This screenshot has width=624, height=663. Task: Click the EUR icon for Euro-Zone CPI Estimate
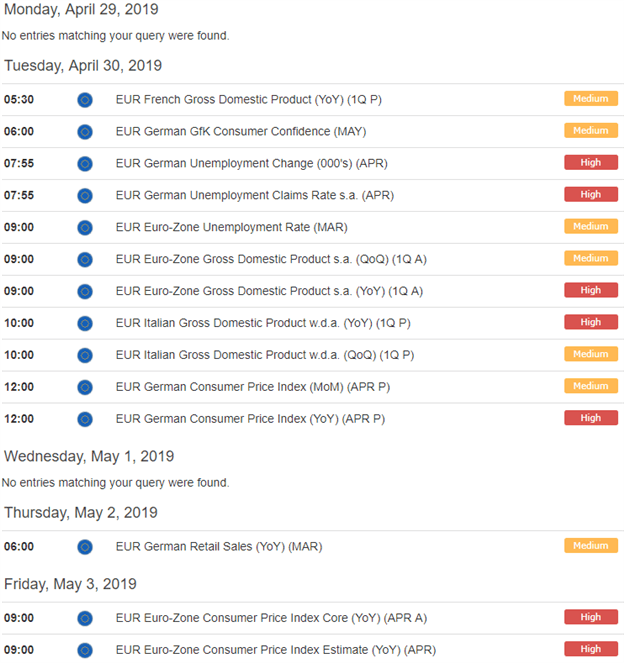coord(85,650)
